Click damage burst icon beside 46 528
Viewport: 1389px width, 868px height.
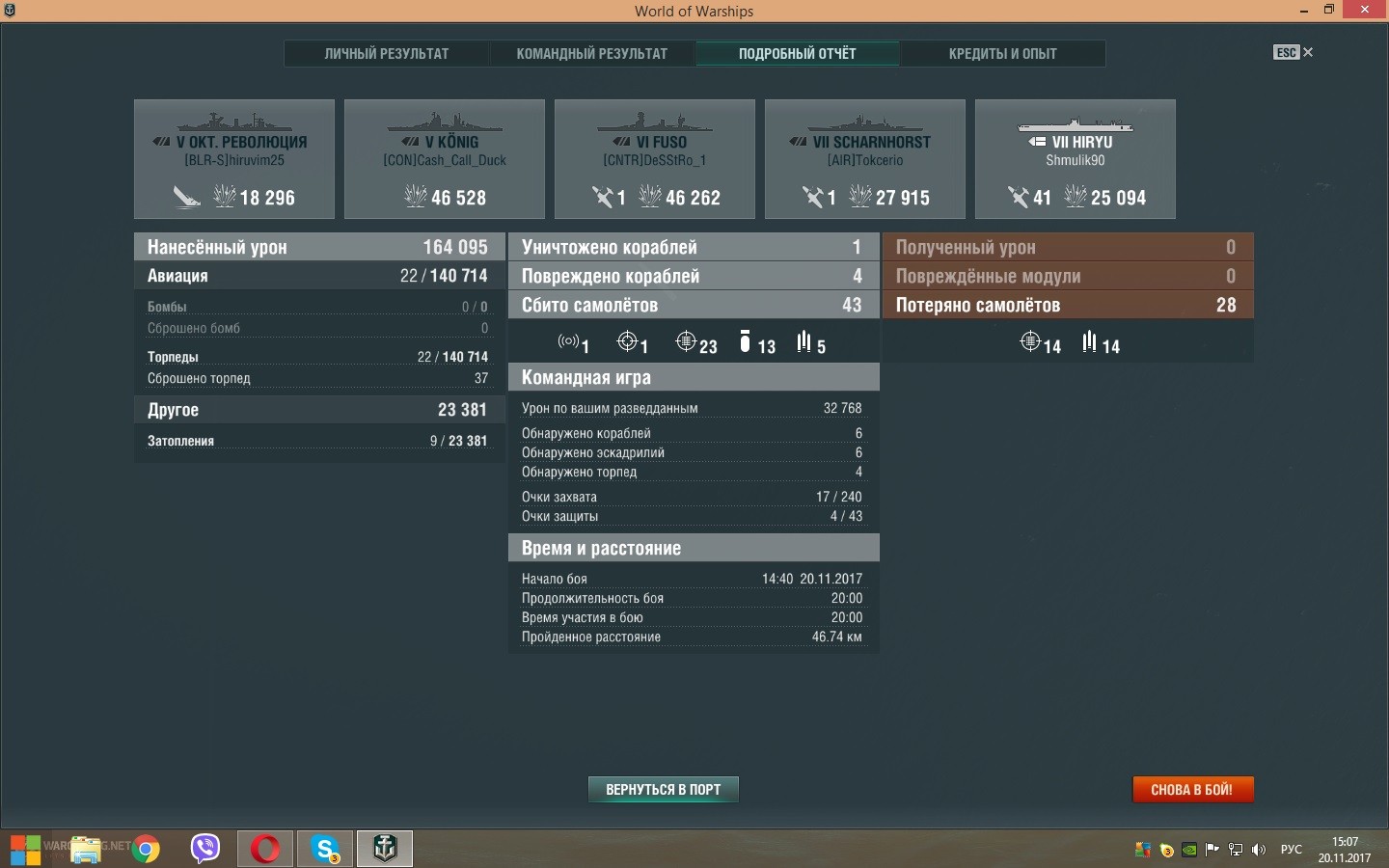coord(417,197)
